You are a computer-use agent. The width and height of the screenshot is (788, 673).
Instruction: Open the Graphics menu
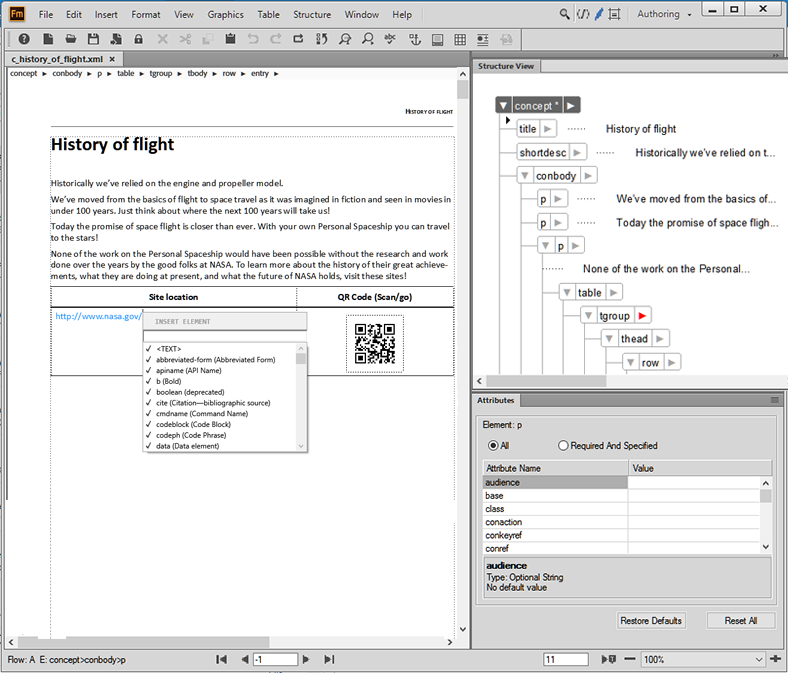click(x=225, y=15)
